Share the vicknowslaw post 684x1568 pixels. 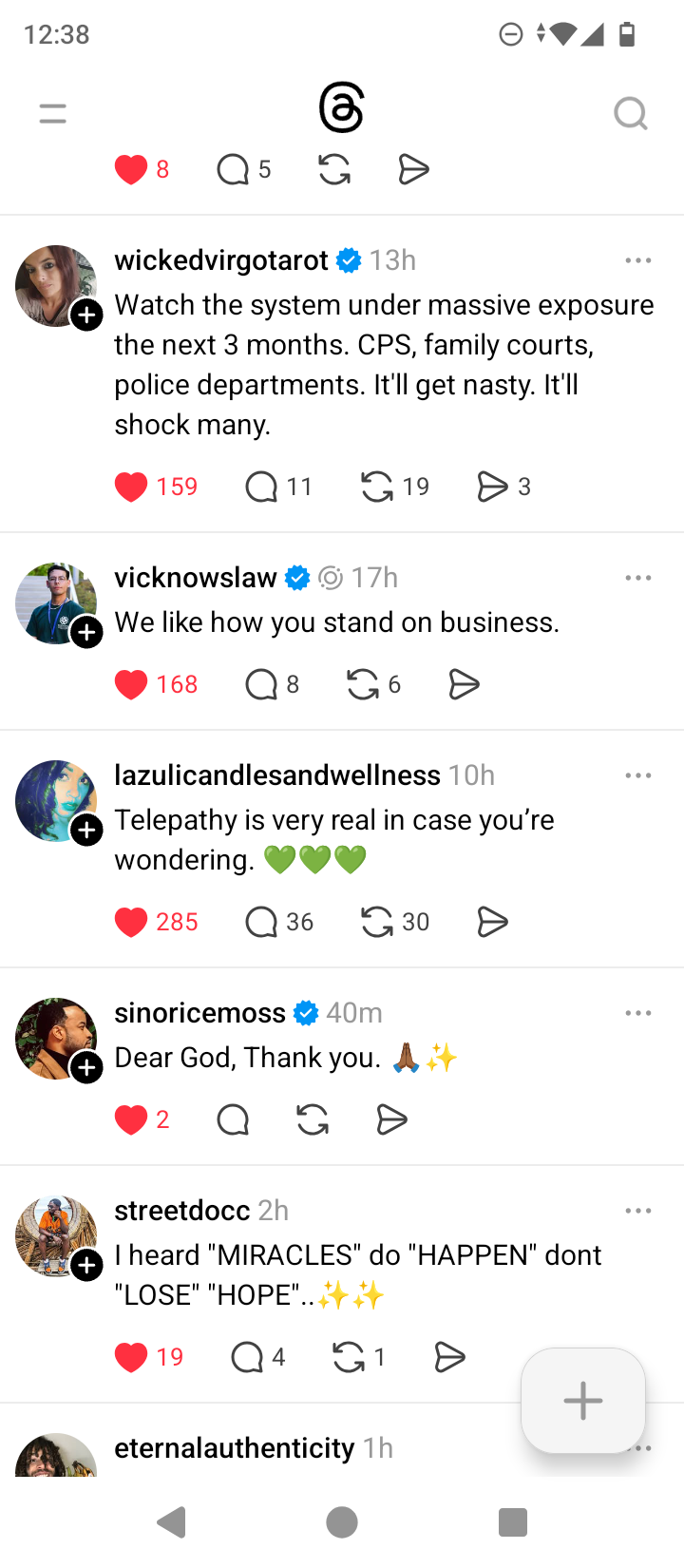(464, 684)
